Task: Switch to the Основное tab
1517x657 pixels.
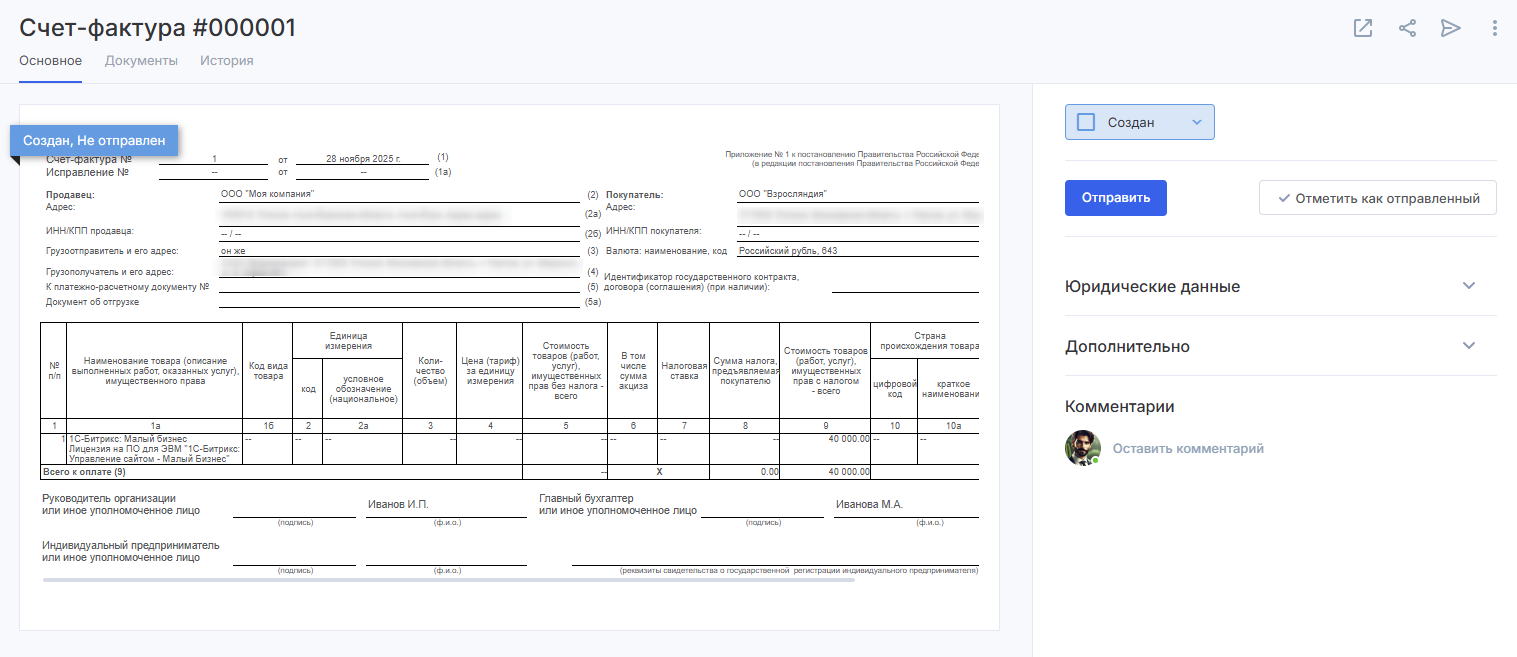Action: point(50,61)
